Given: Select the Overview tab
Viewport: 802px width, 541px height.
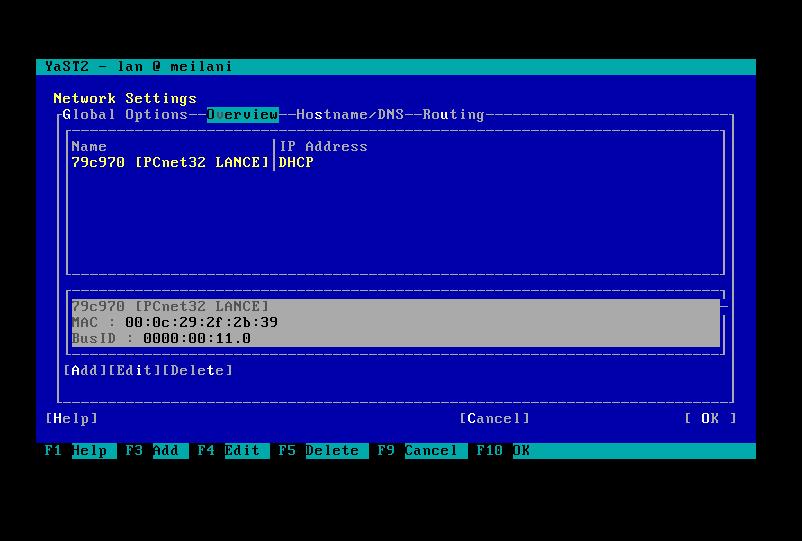Looking at the screenshot, I should click(x=242, y=115).
